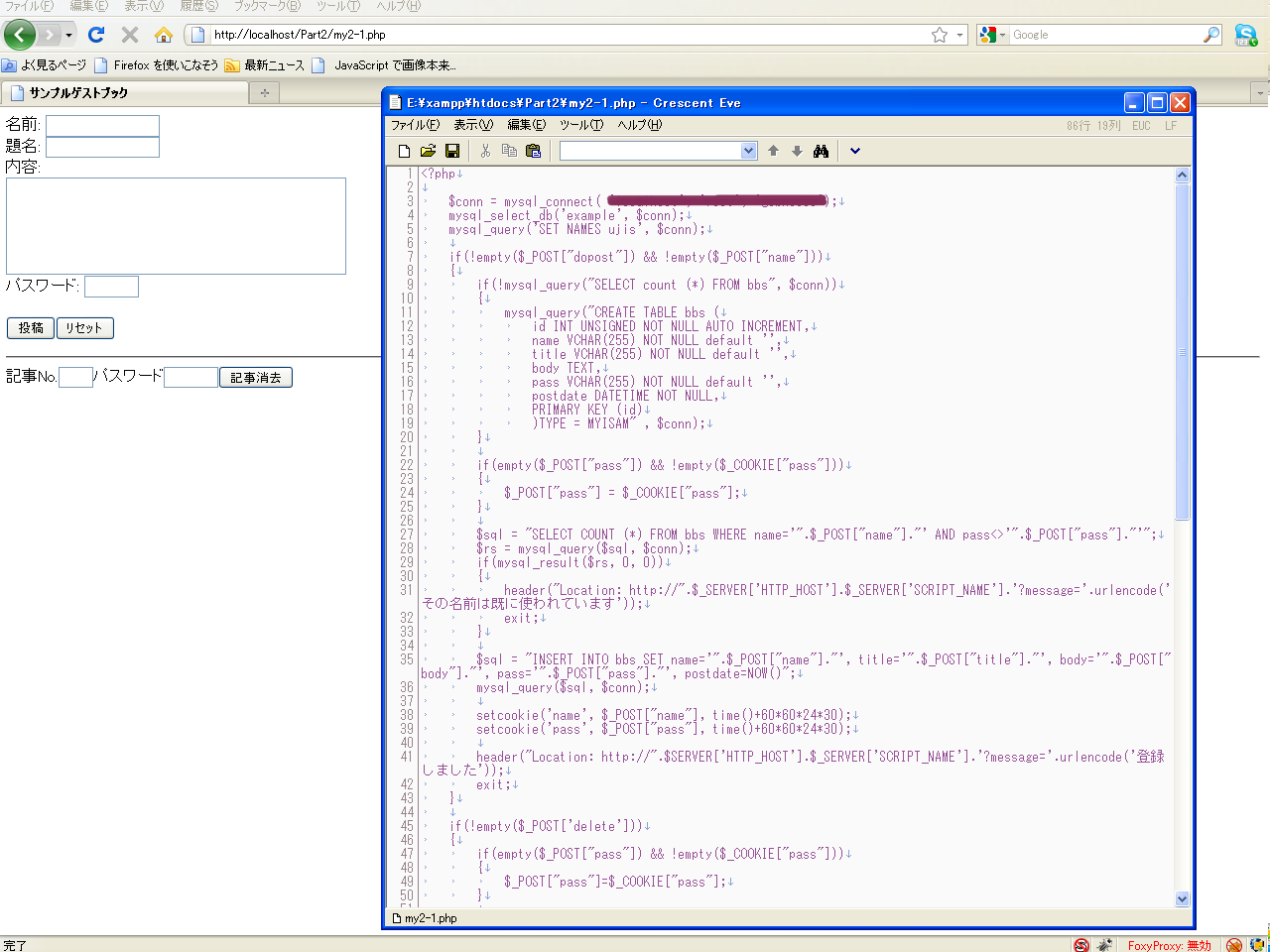Click the NoScript icon in status bar
1270x952 pixels.
click(1081, 945)
